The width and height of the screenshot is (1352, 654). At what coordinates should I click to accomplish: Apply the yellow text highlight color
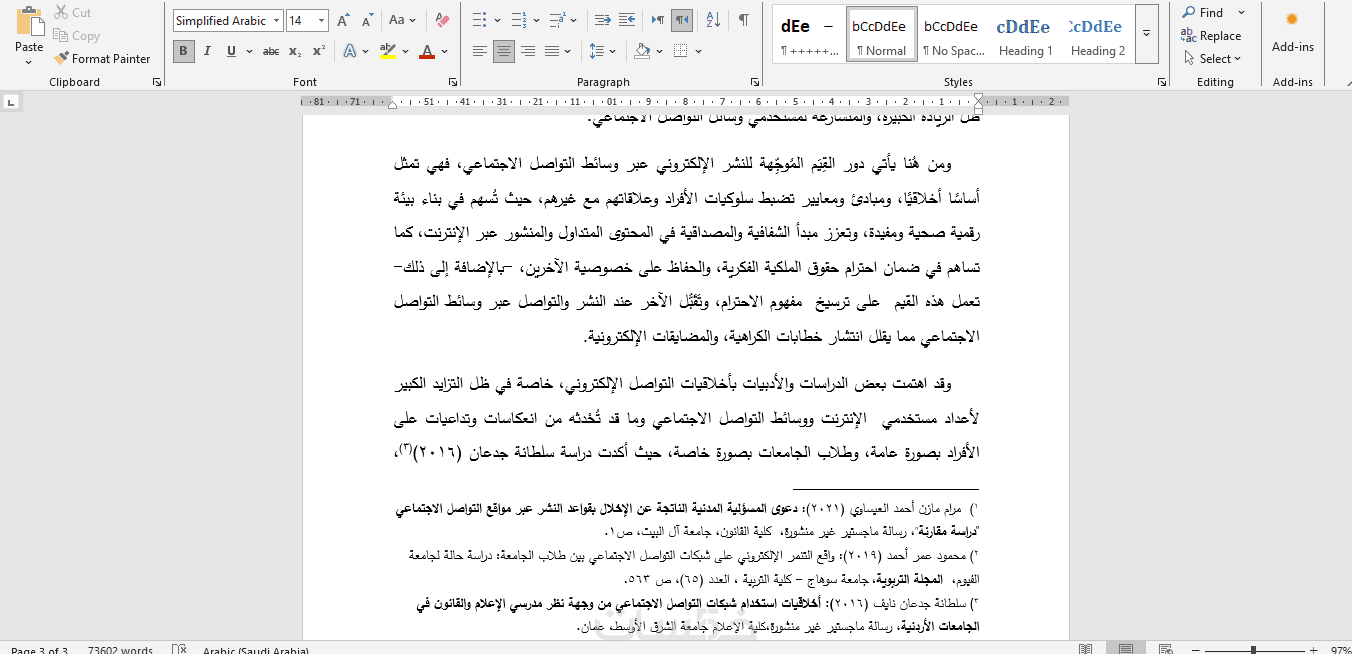click(388, 51)
